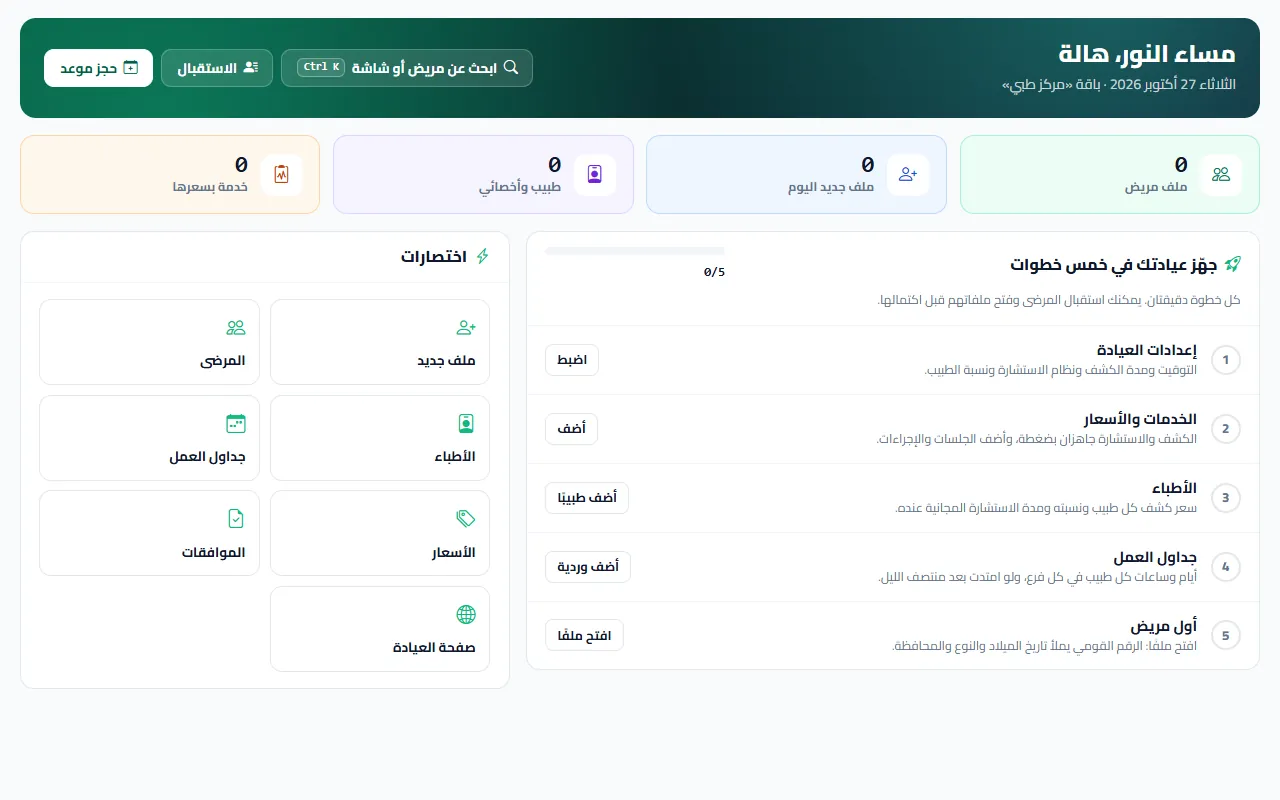Click the الخدمات والأسعار step title
The width and height of the screenshot is (1280, 800).
(1141, 420)
